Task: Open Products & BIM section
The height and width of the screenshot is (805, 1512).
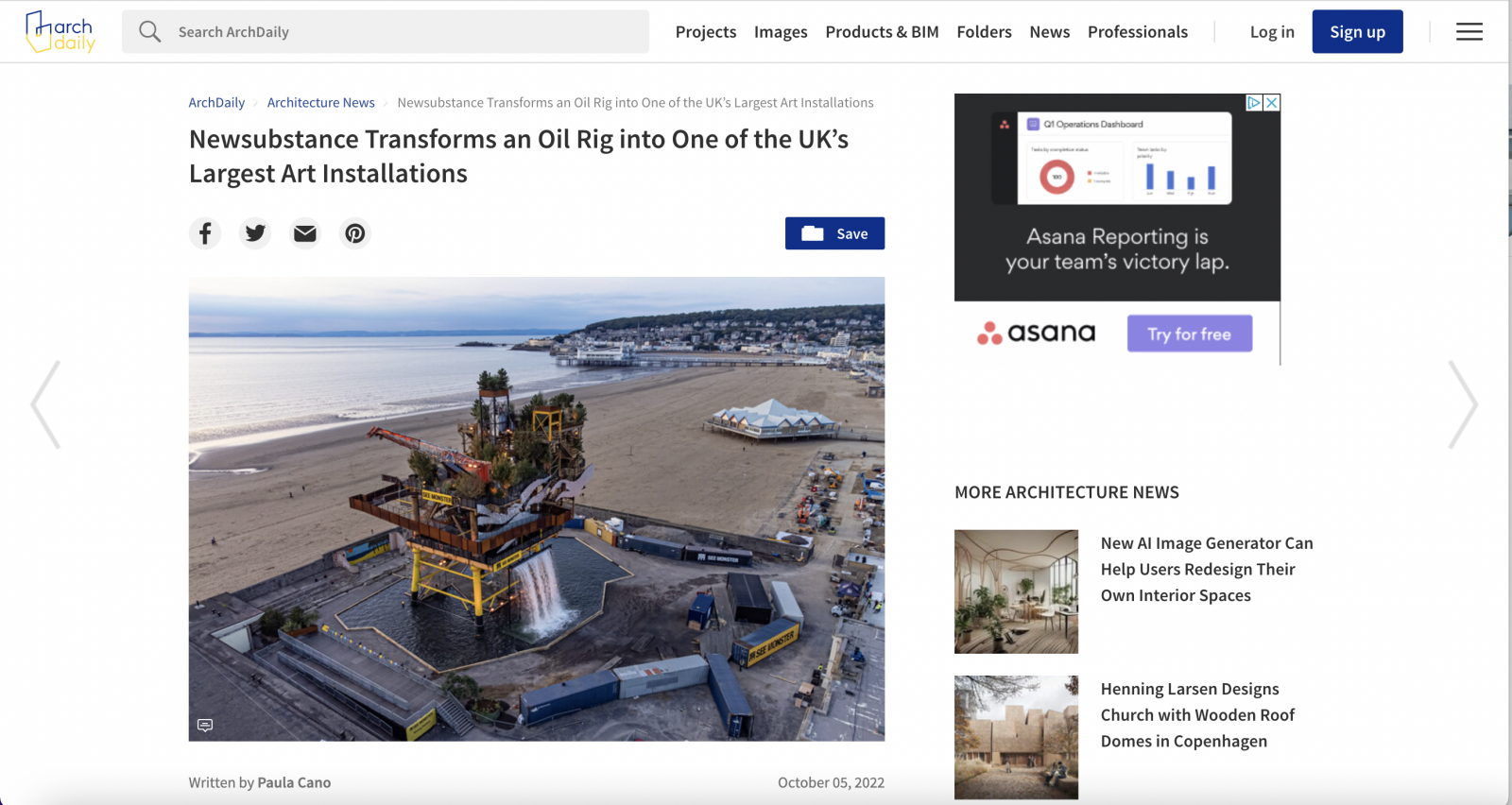Action: click(882, 32)
